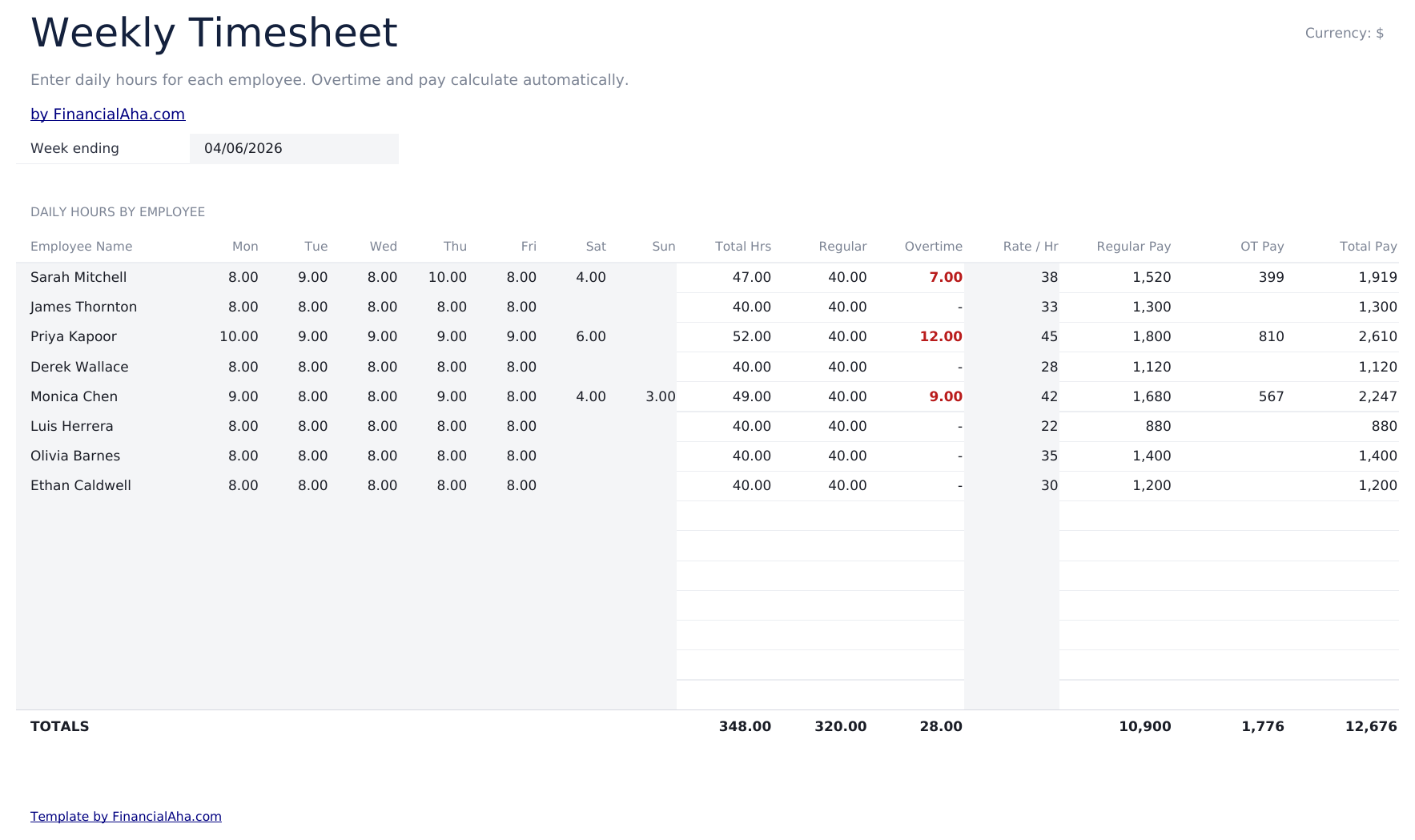Select the total overtime hours 28.00
This screenshot has width=1415, height=840.
click(941, 726)
